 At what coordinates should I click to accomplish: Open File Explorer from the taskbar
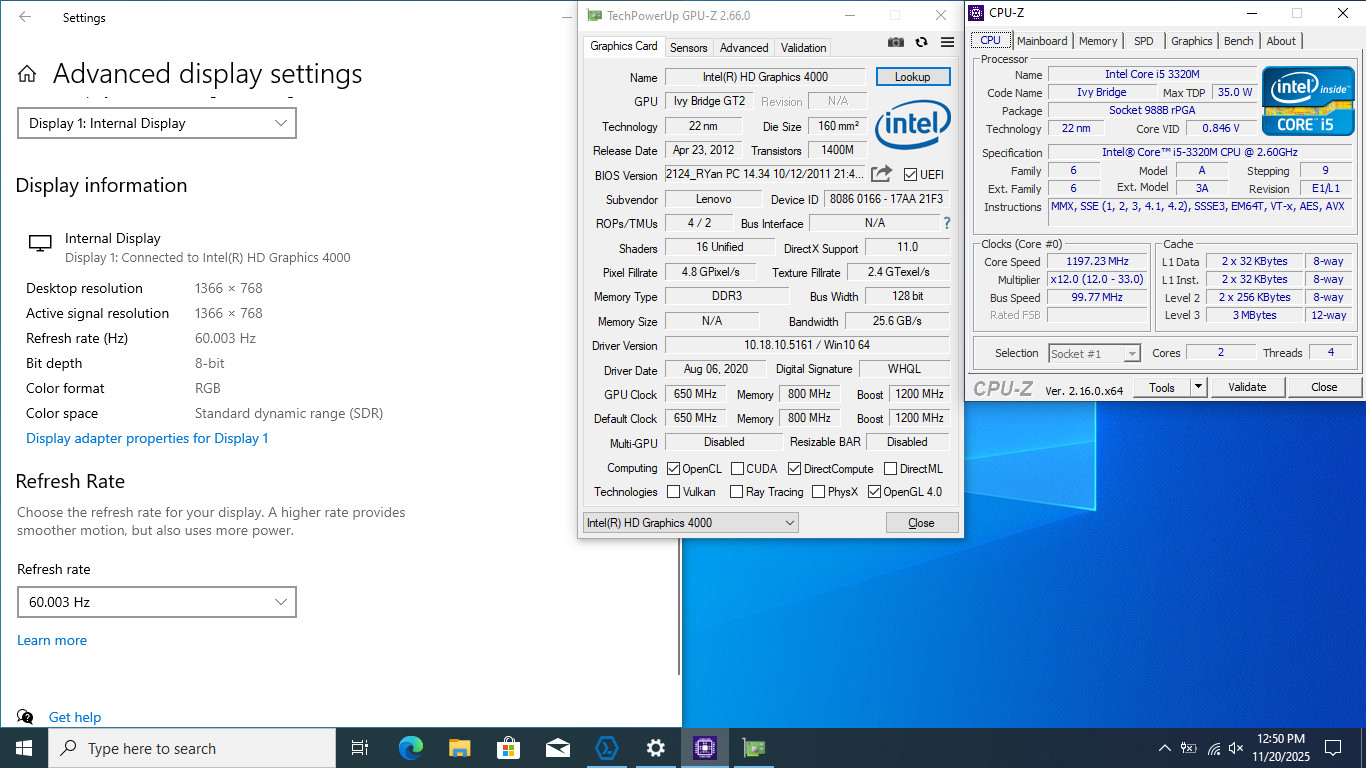(459, 748)
